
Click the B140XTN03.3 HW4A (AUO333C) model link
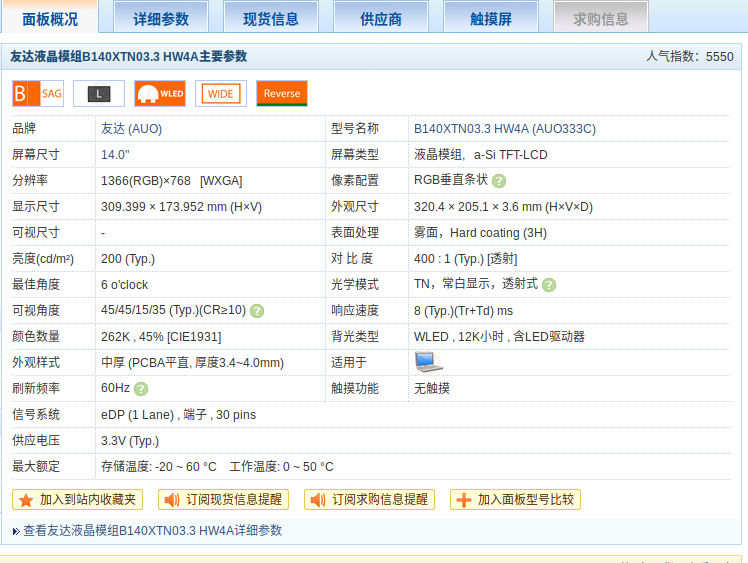pyautogui.click(x=505, y=129)
